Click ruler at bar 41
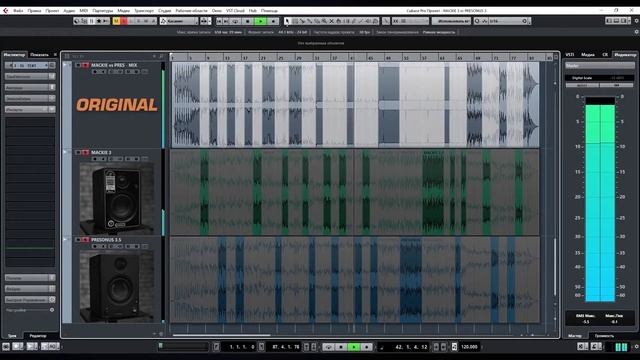This screenshot has height=360, width=640. click(x=352, y=58)
